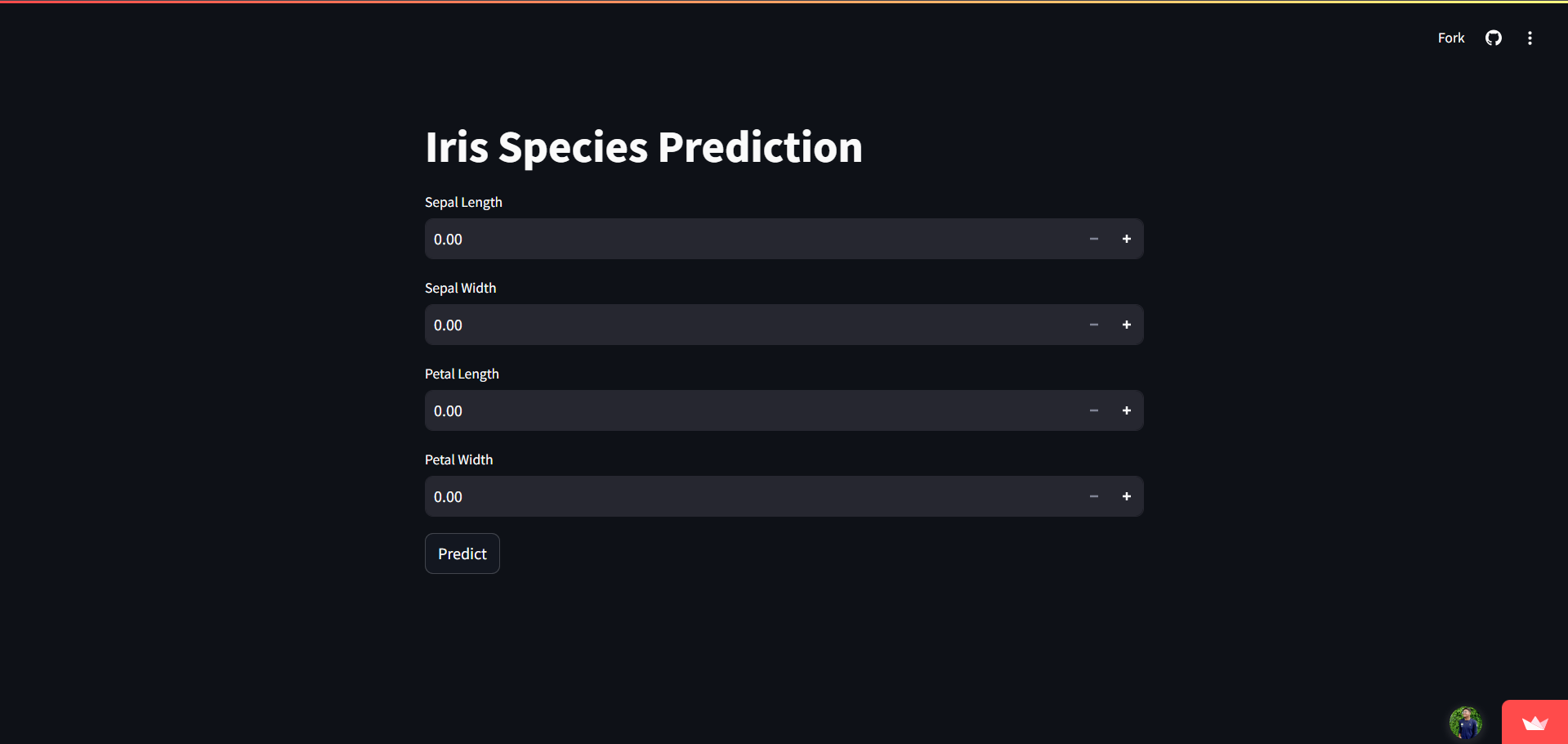
Task: Increase Petal Length using plus icon
Action: tap(1127, 410)
